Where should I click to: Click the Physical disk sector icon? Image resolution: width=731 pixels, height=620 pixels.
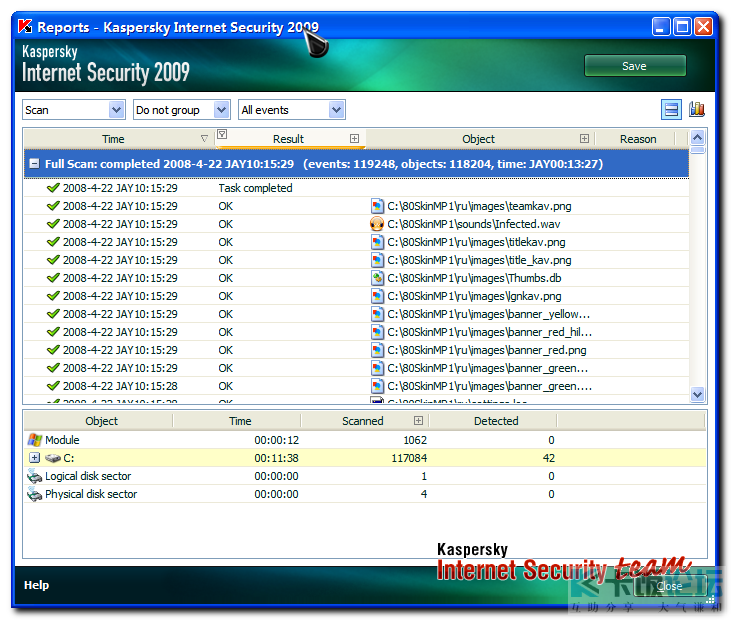34,494
